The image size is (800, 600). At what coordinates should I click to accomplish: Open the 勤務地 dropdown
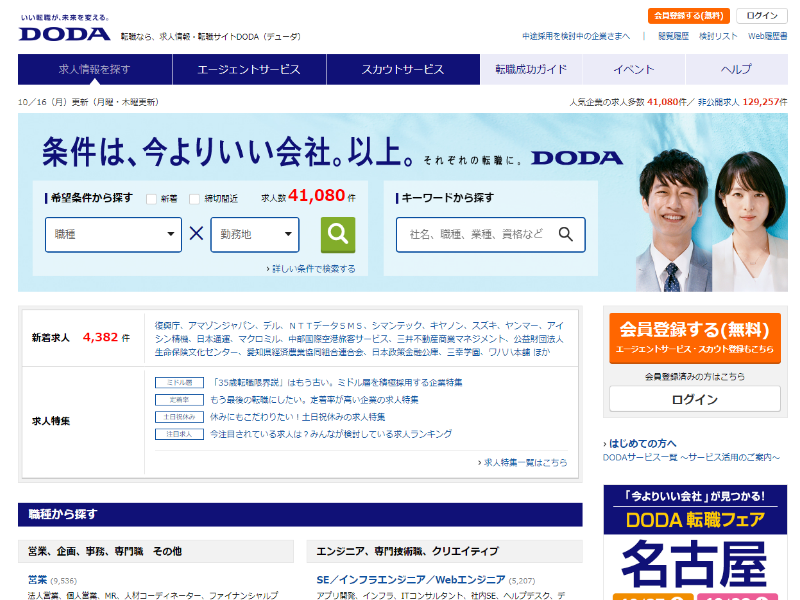(x=255, y=235)
